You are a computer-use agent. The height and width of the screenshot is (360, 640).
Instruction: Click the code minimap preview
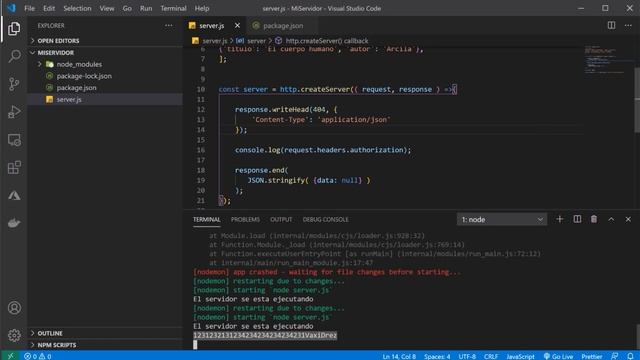tap(608, 59)
